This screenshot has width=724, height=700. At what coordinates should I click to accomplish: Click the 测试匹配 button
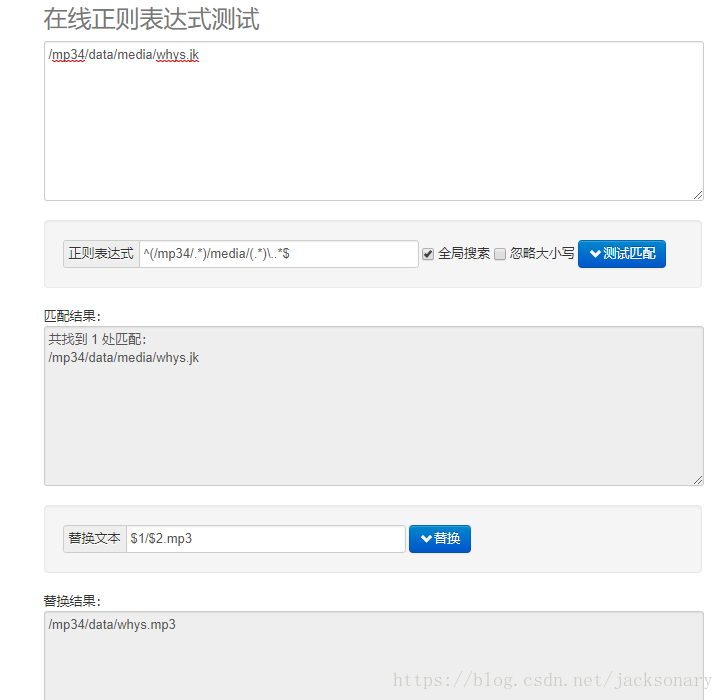coord(621,253)
